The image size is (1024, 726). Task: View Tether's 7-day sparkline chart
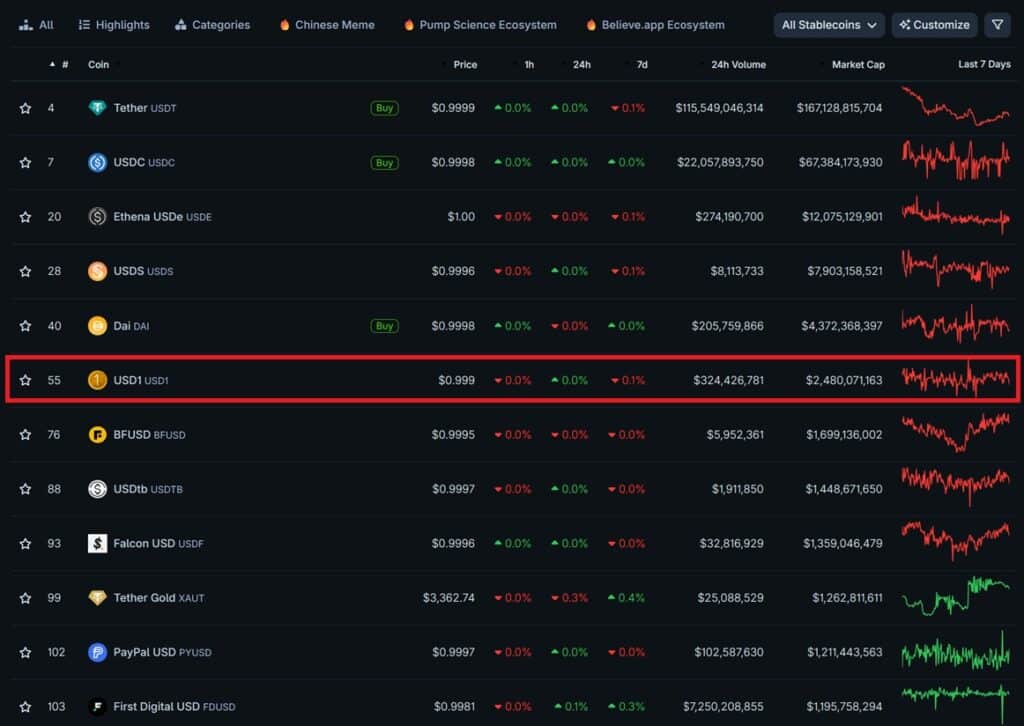[955, 106]
